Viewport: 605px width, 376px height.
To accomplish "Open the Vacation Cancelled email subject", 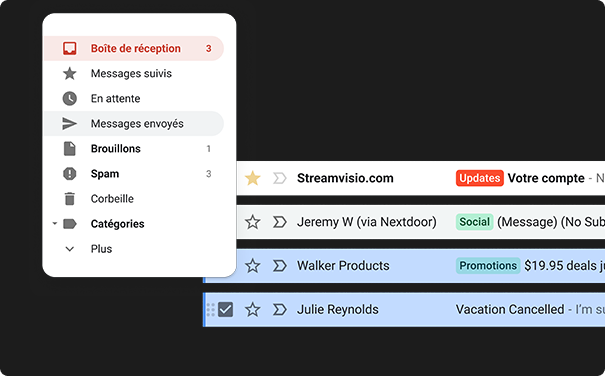I will coord(510,310).
